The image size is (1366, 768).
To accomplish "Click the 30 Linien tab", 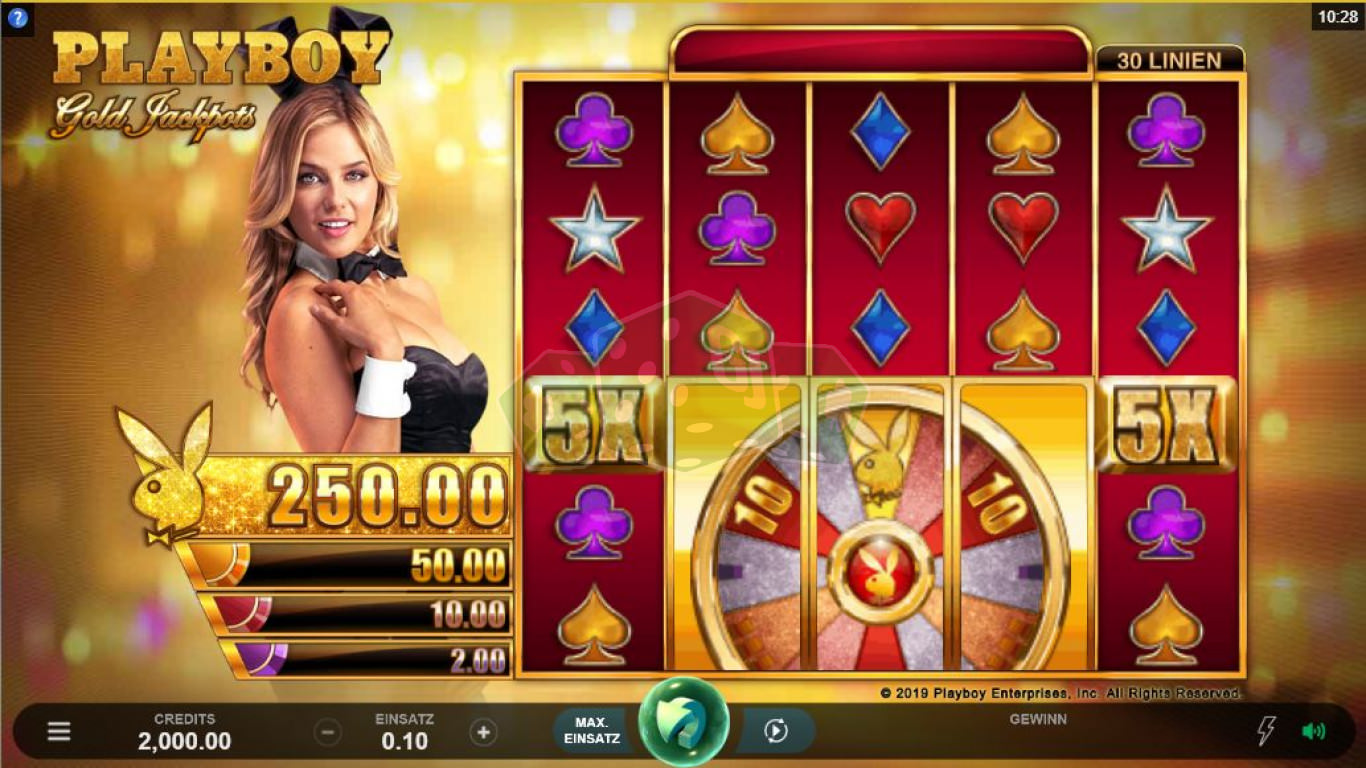I will pyautogui.click(x=1169, y=60).
